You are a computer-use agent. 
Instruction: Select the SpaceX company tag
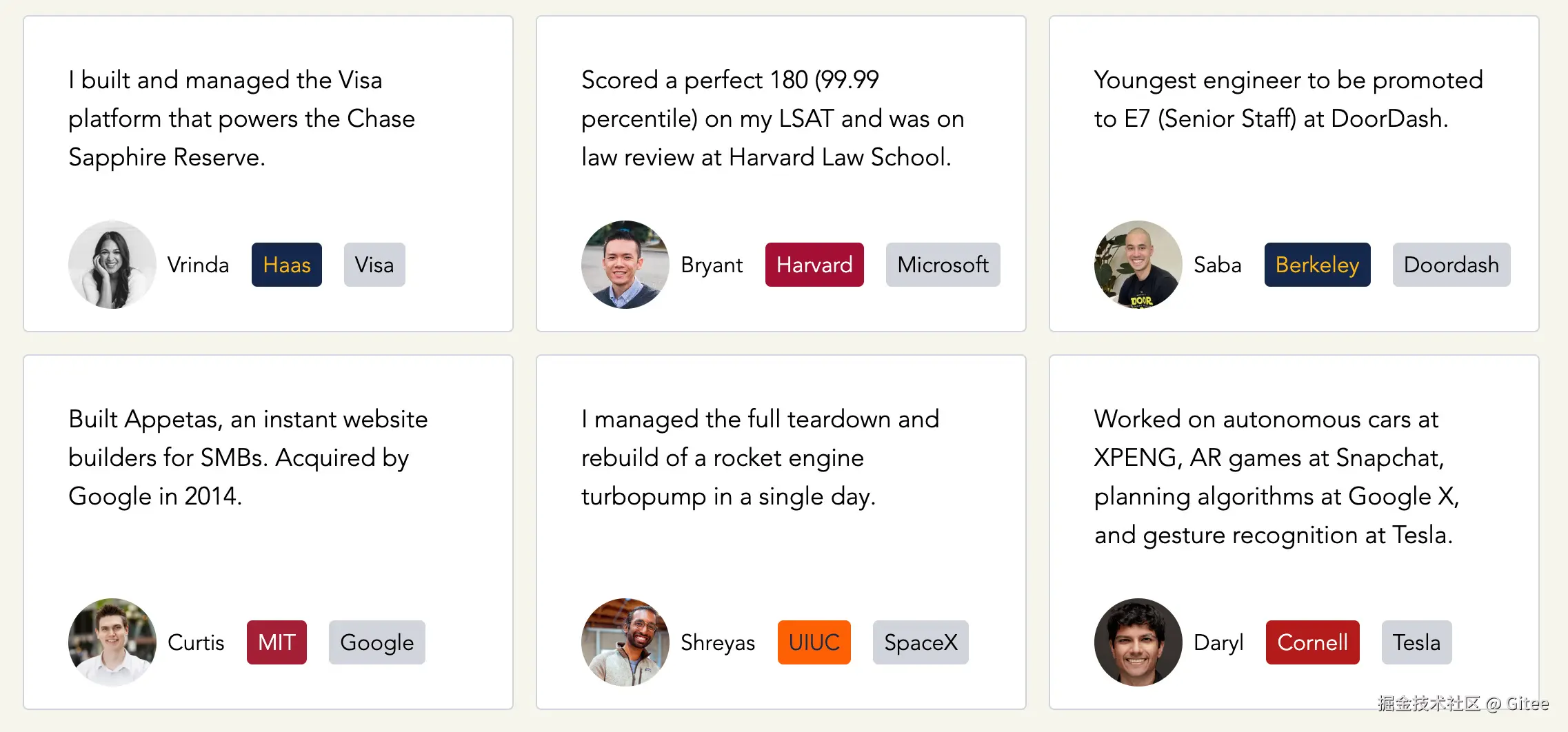pyautogui.click(x=921, y=642)
